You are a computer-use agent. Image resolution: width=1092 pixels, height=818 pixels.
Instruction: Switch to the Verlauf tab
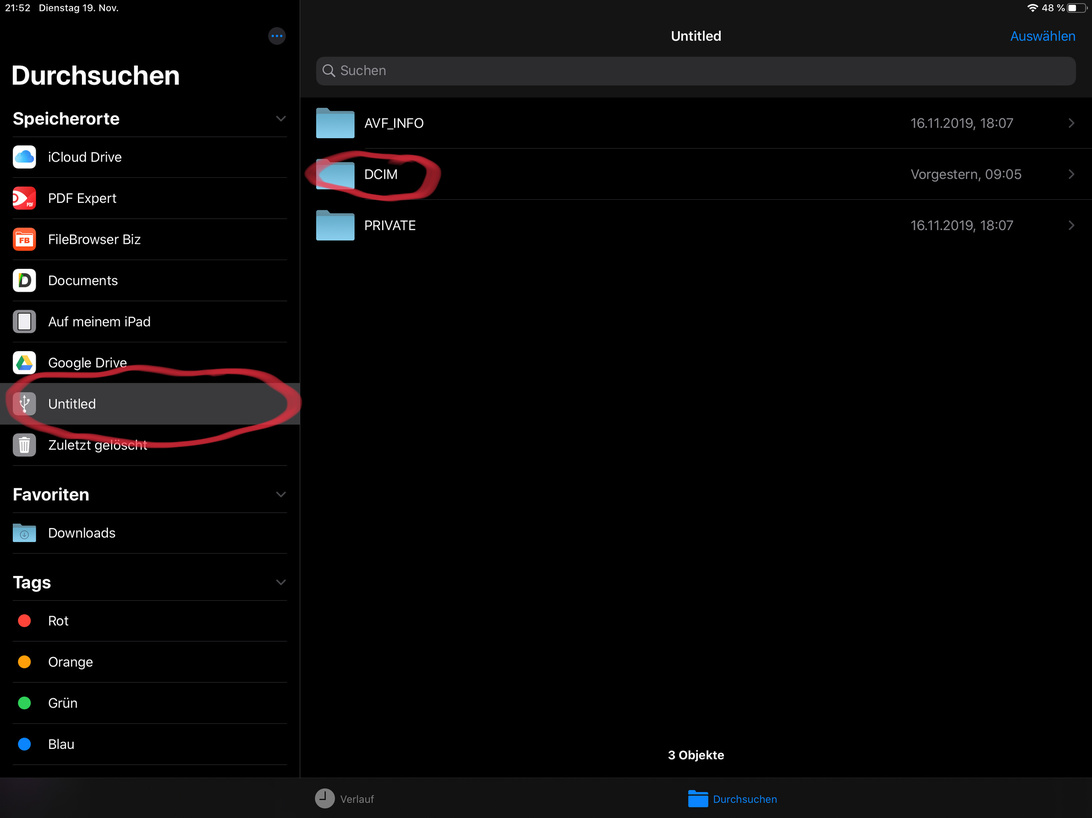[345, 799]
